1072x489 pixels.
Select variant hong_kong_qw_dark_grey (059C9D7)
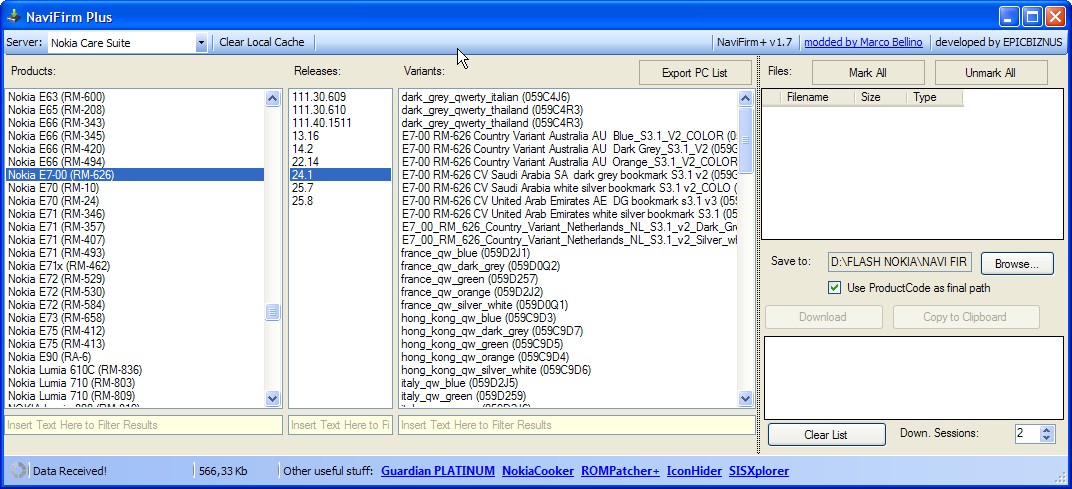[568, 331]
